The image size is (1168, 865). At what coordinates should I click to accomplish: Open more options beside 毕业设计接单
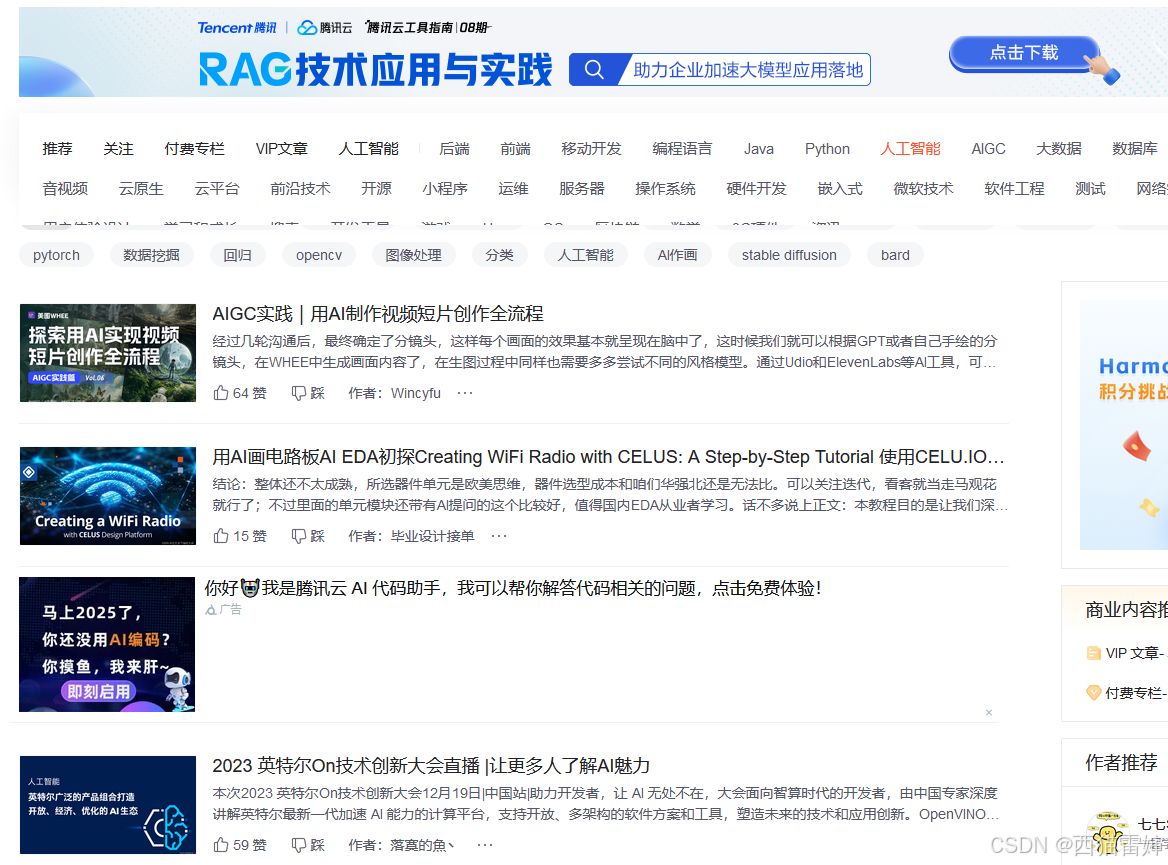coord(499,536)
